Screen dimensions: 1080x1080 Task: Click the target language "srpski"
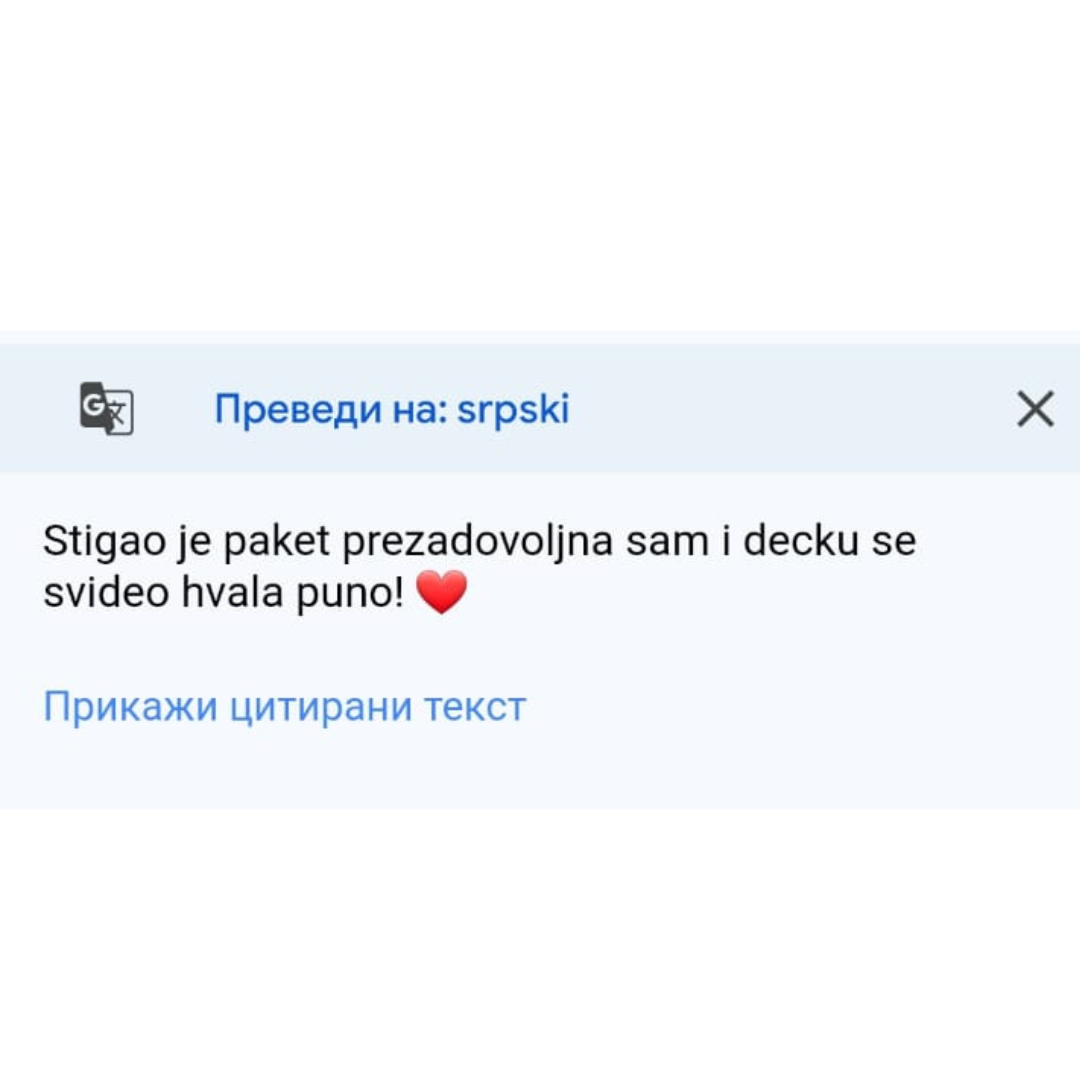coord(513,409)
